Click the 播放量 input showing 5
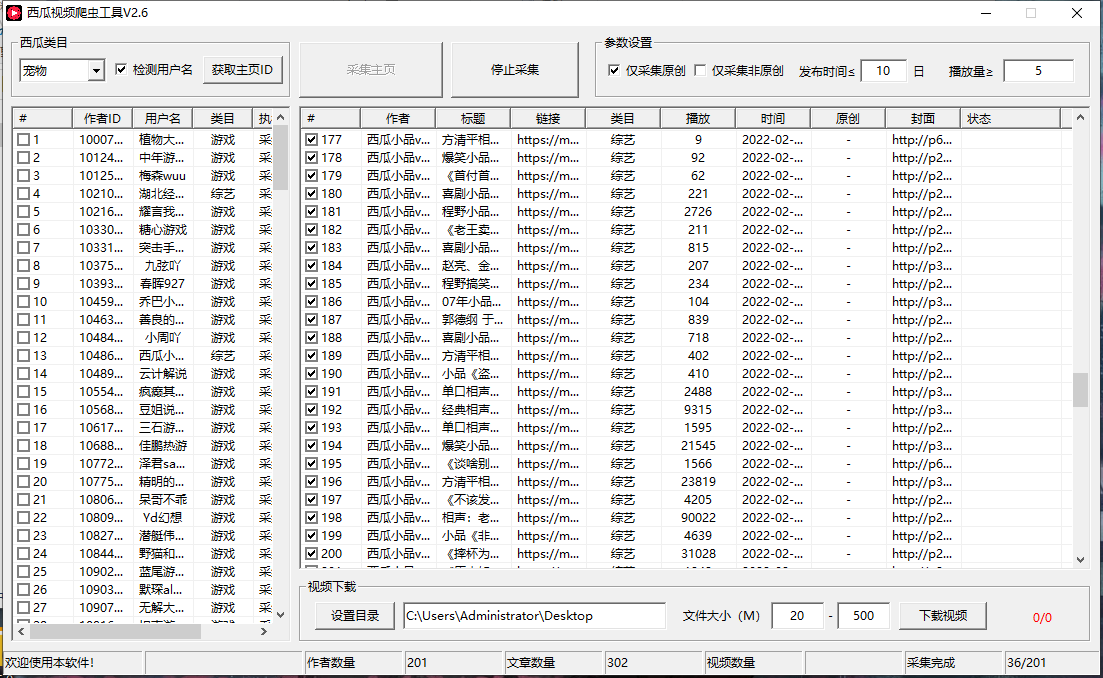 click(x=1038, y=70)
